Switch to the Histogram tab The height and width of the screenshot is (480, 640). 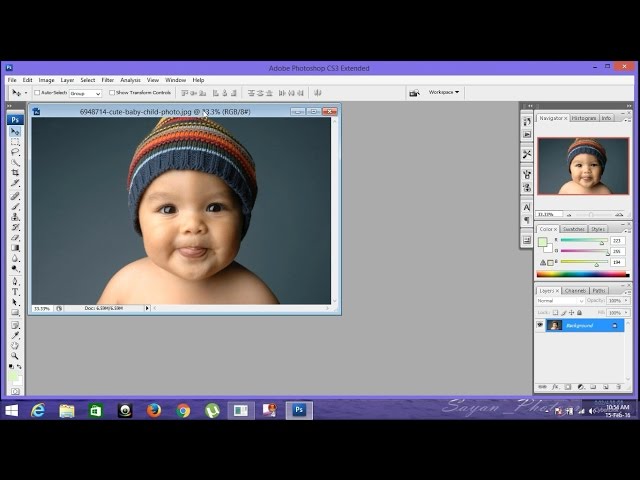coord(584,118)
